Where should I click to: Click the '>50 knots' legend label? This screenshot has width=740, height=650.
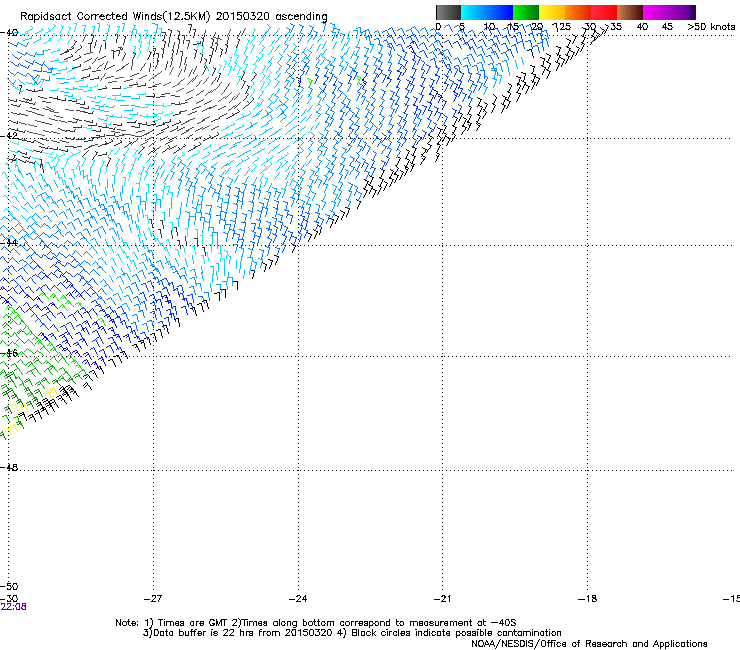711,26
